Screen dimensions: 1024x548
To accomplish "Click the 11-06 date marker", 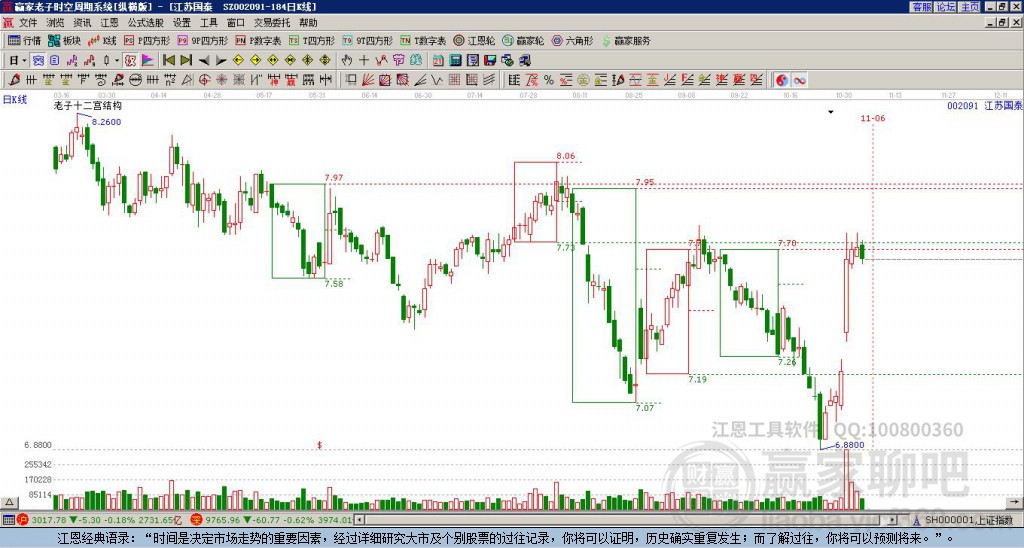I will click(x=872, y=118).
